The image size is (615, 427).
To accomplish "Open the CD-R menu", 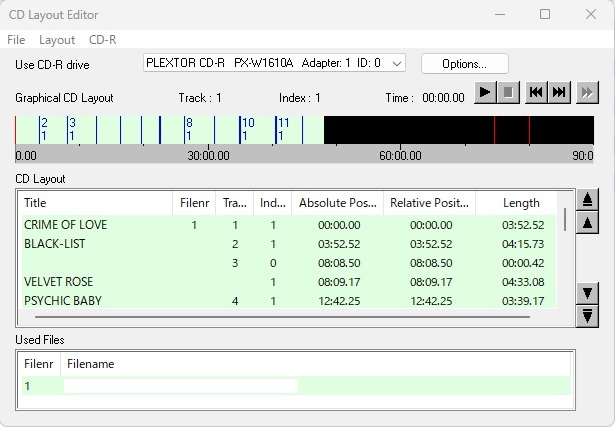I will 103,40.
